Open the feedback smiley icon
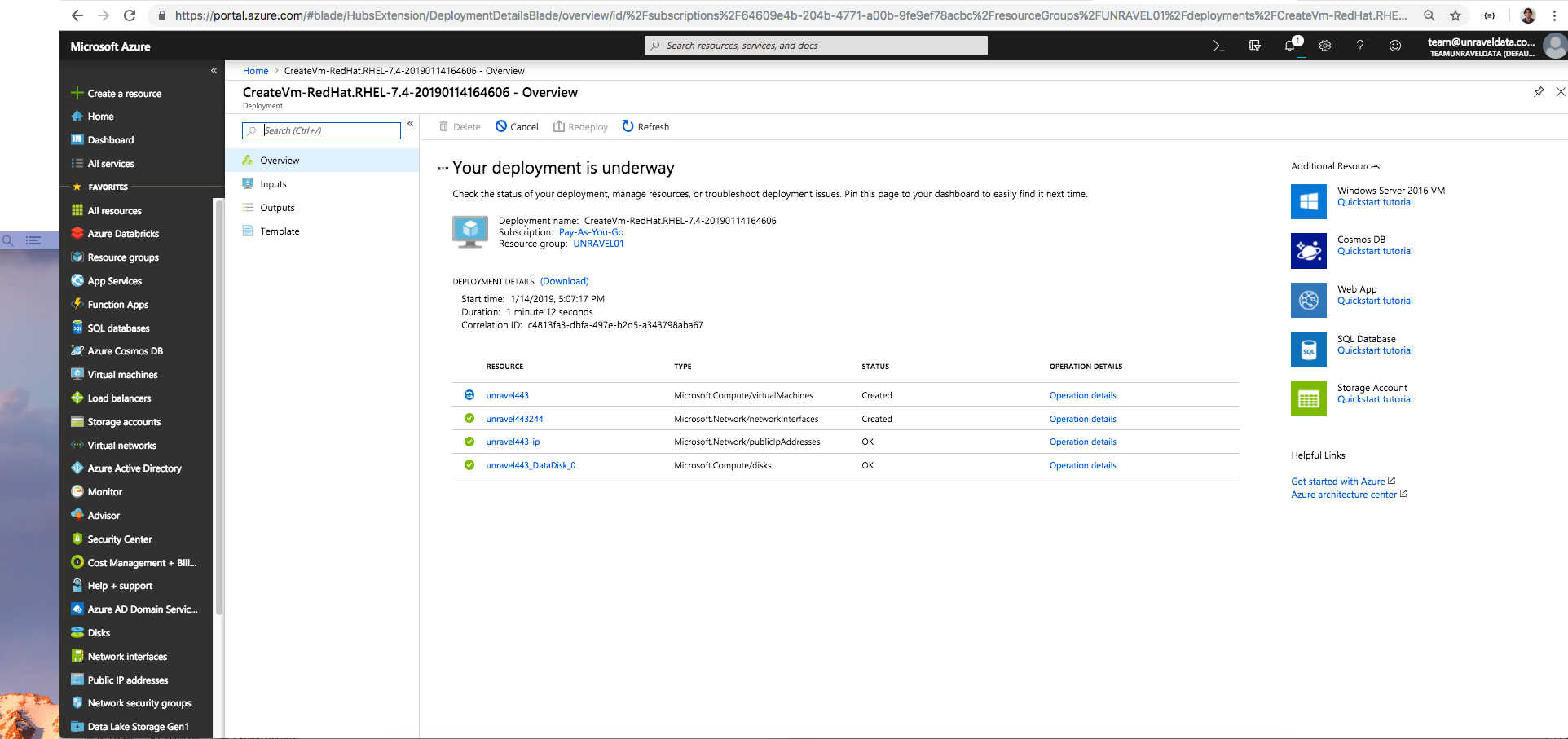 point(1395,46)
